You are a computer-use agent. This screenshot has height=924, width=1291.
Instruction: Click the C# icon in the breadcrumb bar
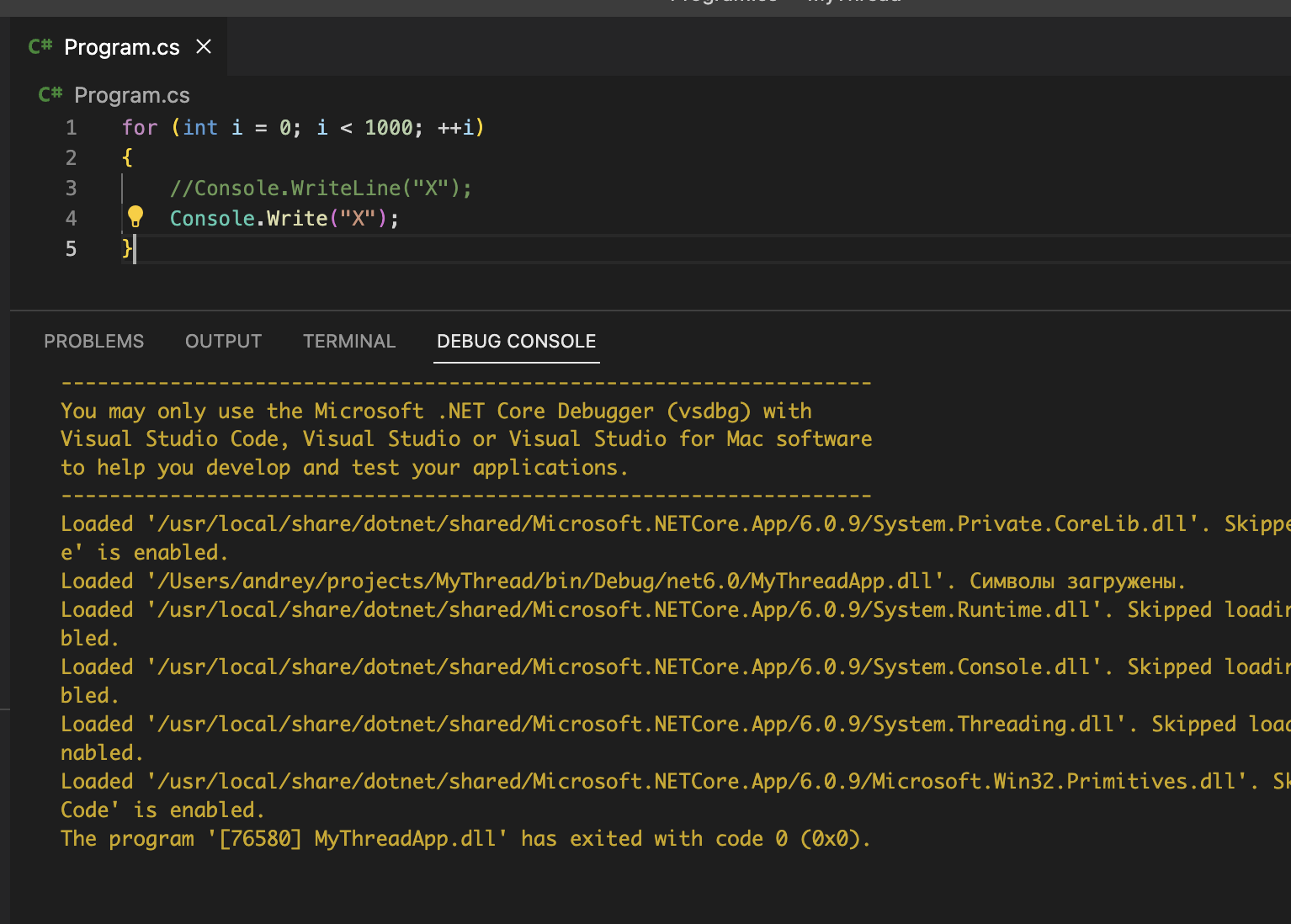50,94
